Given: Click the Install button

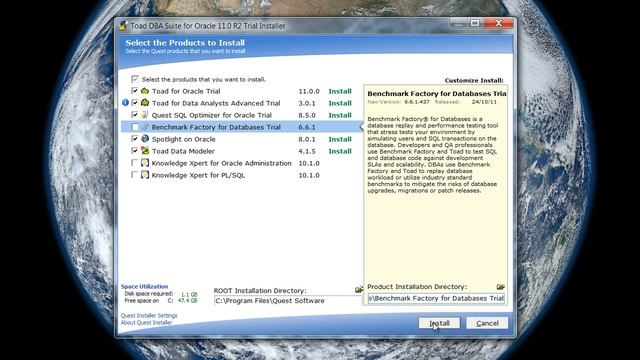Looking at the screenshot, I should point(439,323).
